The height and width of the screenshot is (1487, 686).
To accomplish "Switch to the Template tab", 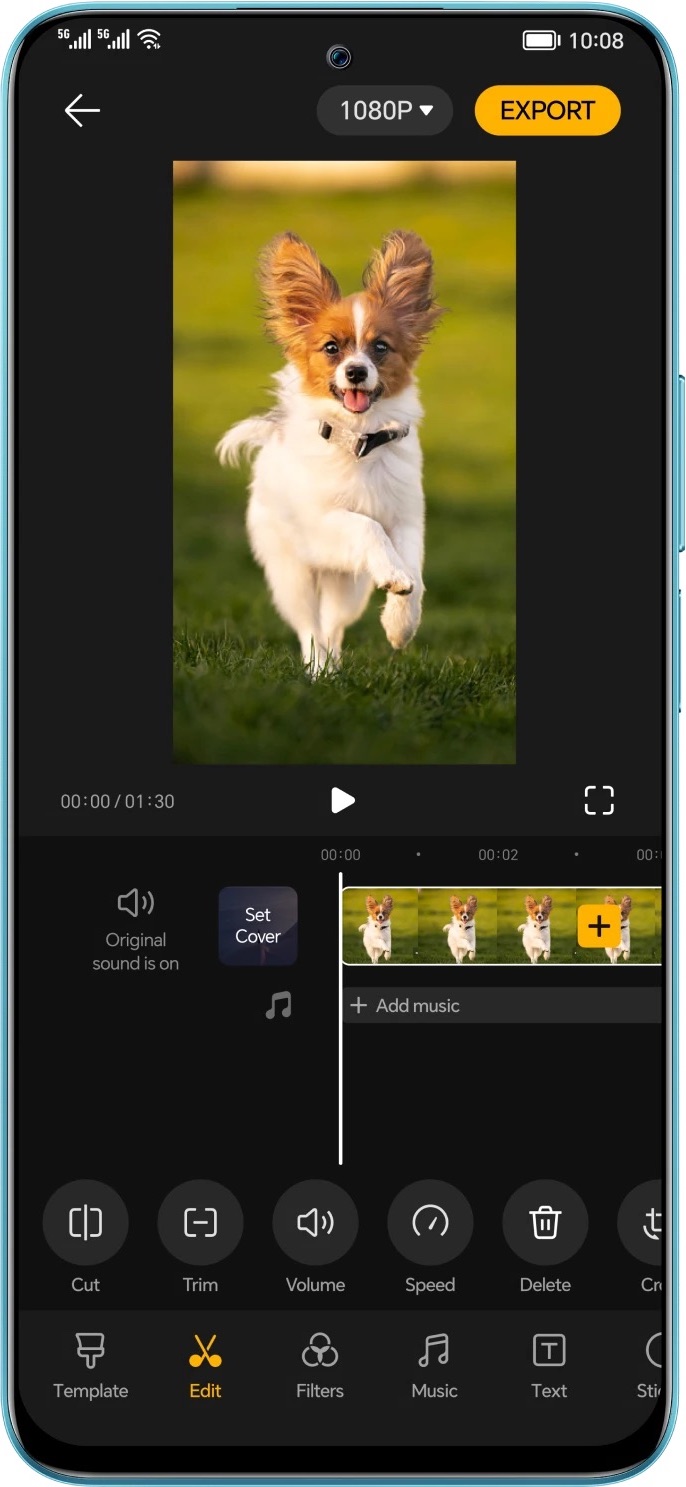I will [91, 1365].
